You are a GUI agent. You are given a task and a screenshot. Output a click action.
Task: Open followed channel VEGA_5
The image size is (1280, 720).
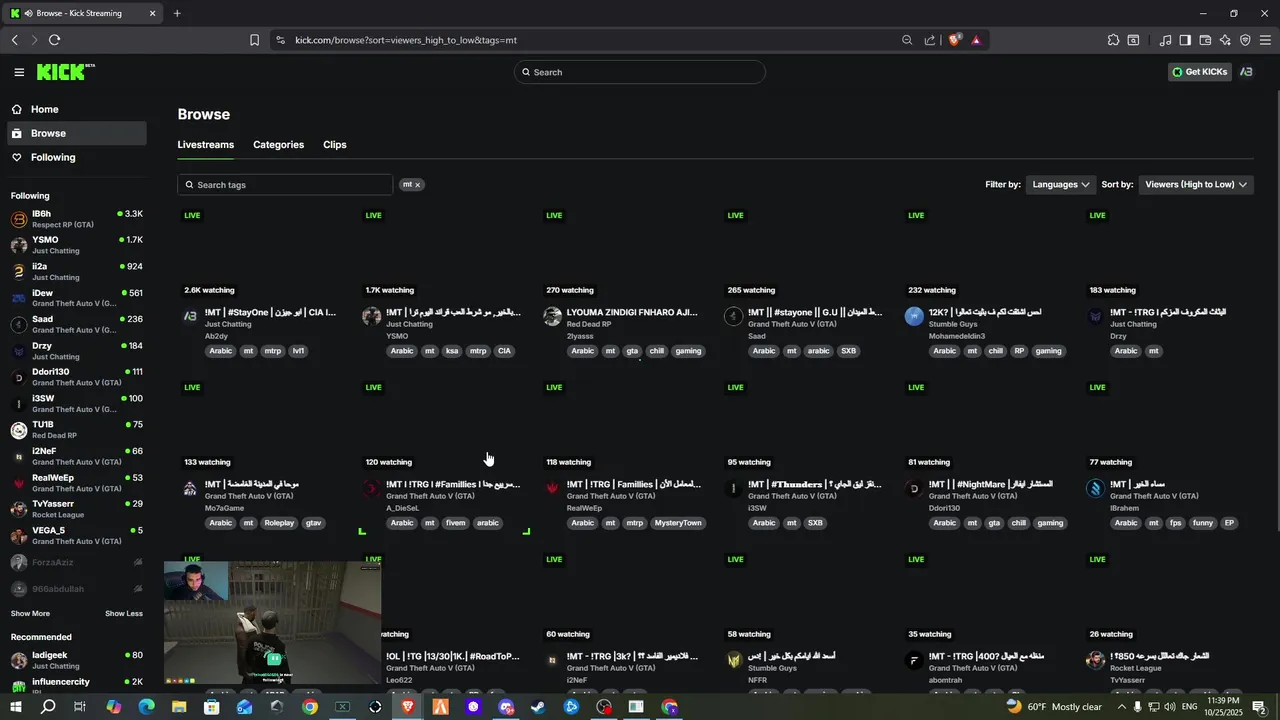pos(76,536)
